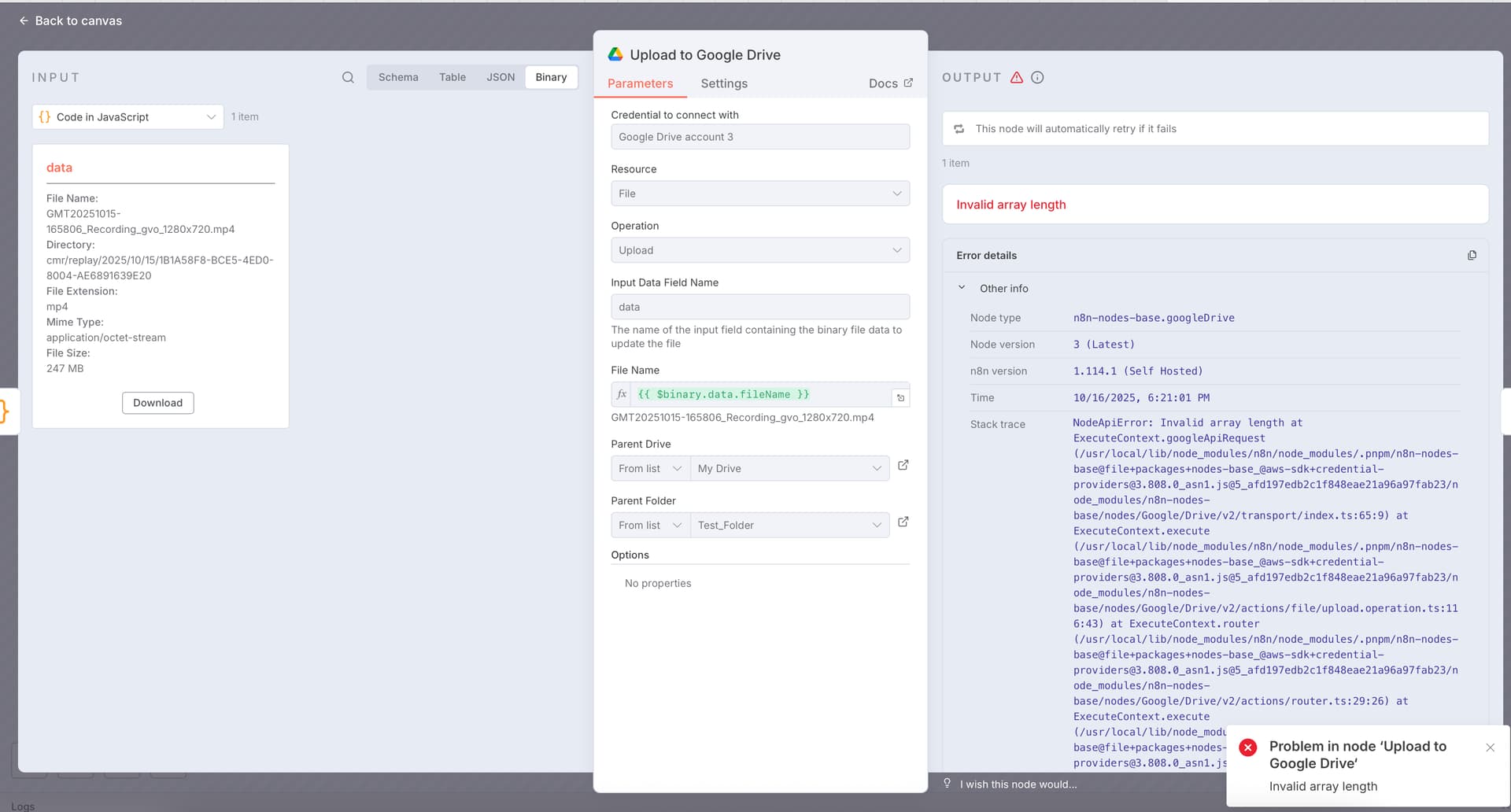Open Parent Drive in new tab icon
Viewport: 1511px width, 812px height.
click(903, 466)
